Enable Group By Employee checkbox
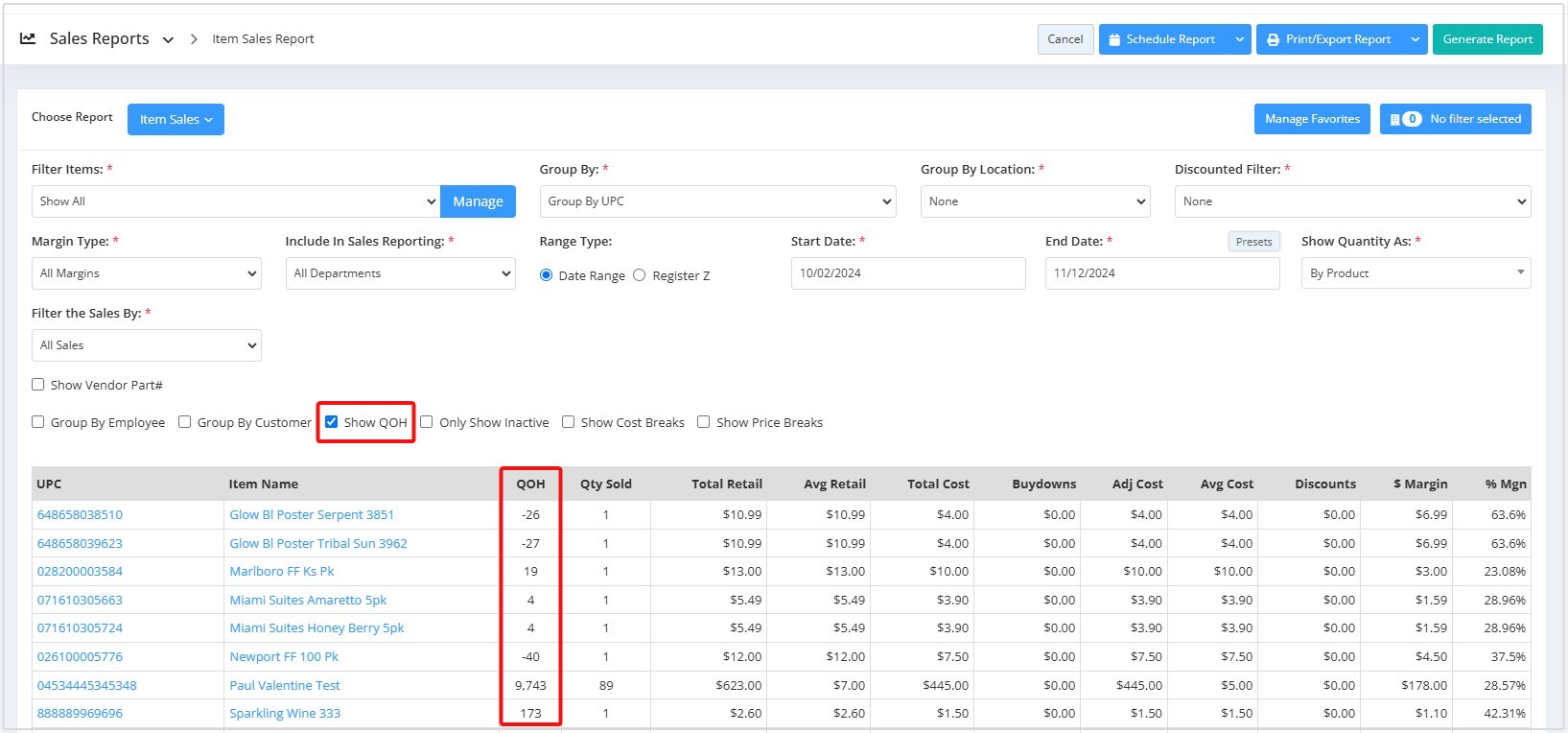The image size is (1568, 733). click(38, 422)
